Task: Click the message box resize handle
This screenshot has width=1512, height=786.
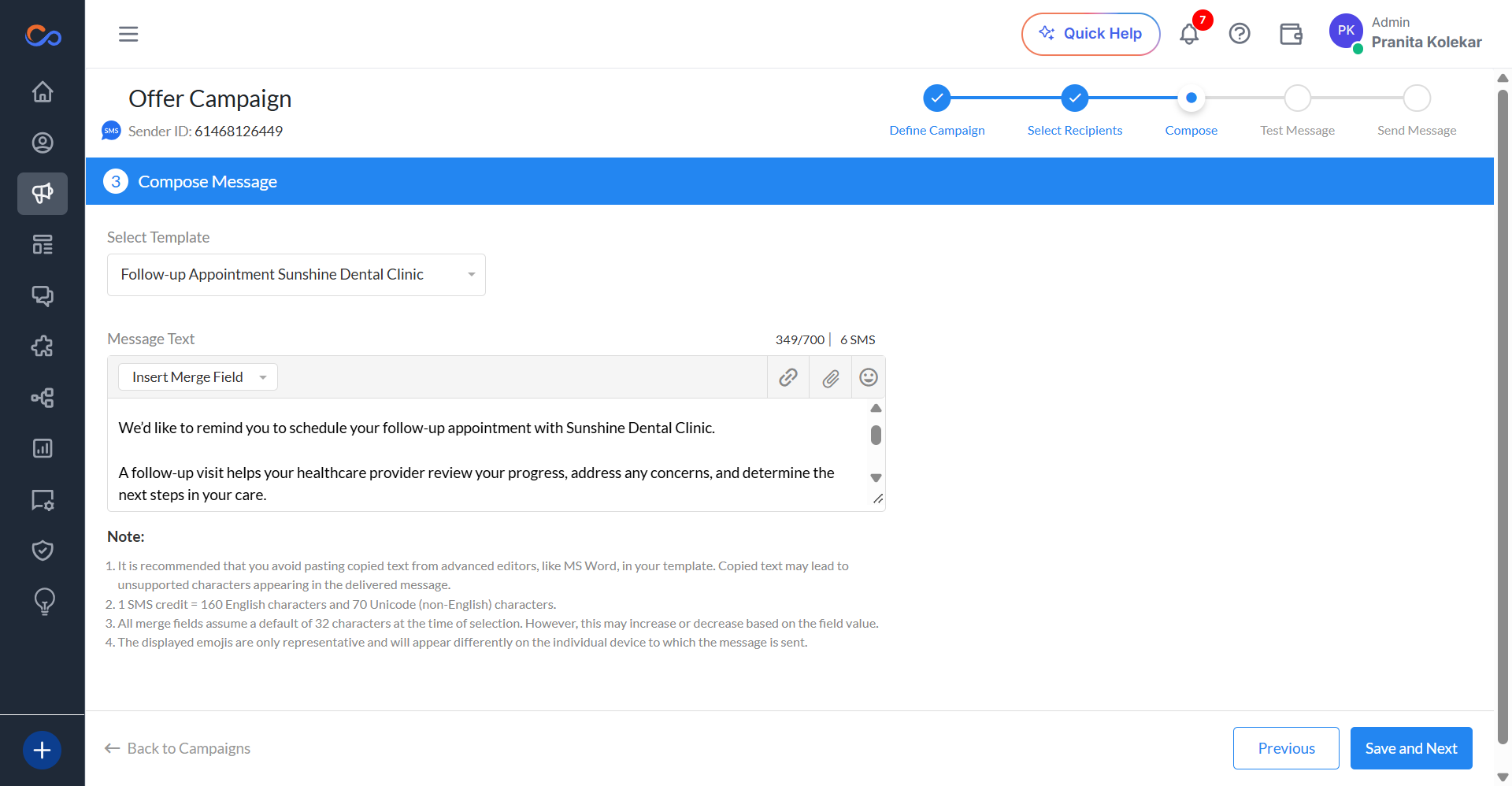Action: [878, 499]
